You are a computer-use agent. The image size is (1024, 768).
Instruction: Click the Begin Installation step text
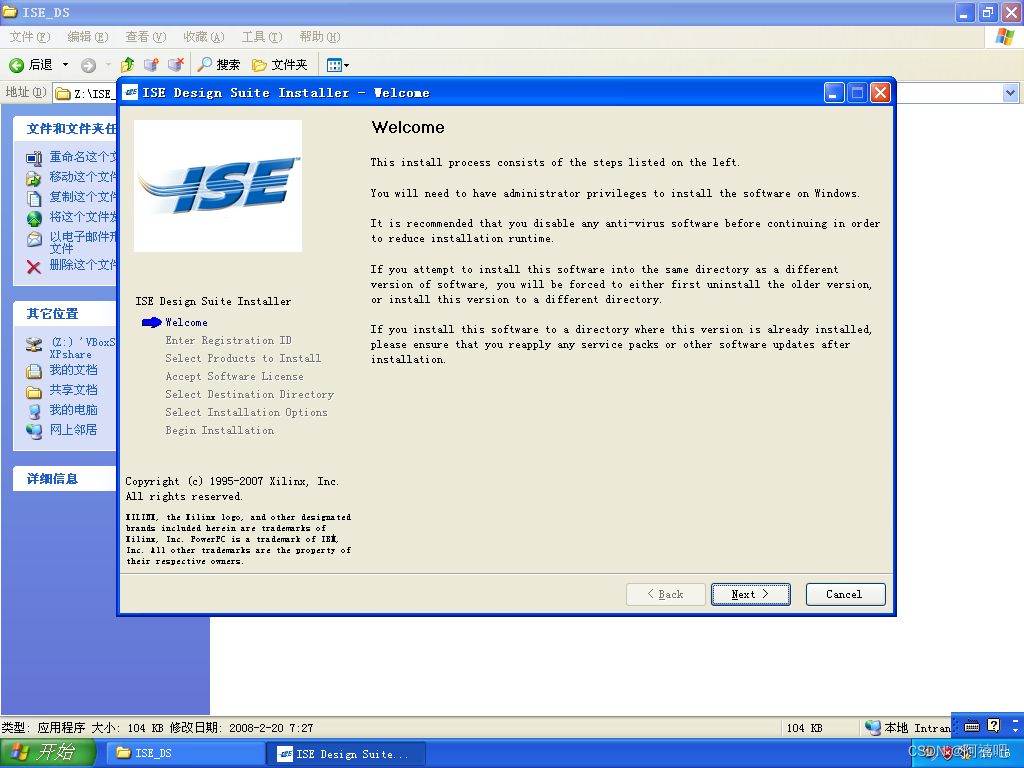pyautogui.click(x=219, y=430)
